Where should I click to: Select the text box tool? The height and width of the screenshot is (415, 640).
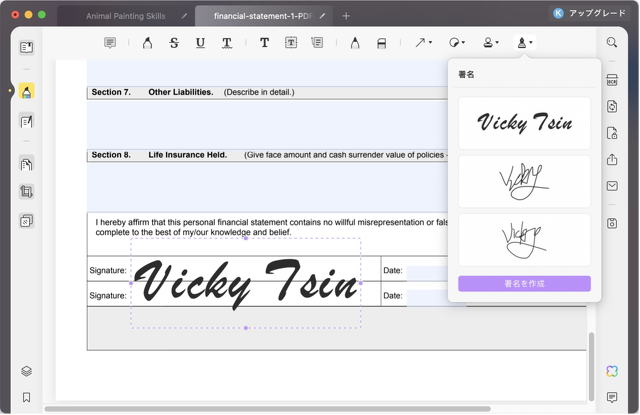(291, 43)
